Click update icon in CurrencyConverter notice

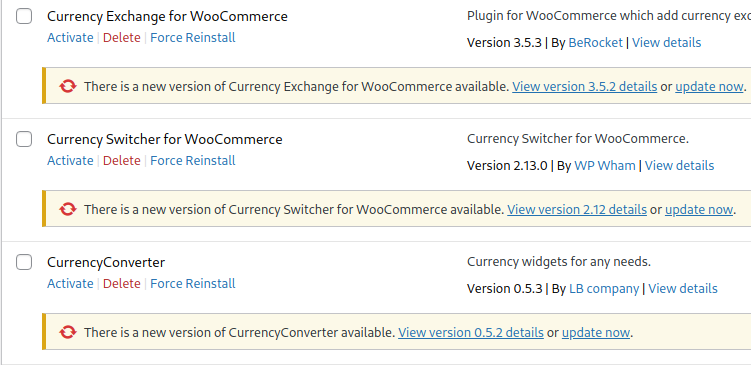(x=68, y=332)
